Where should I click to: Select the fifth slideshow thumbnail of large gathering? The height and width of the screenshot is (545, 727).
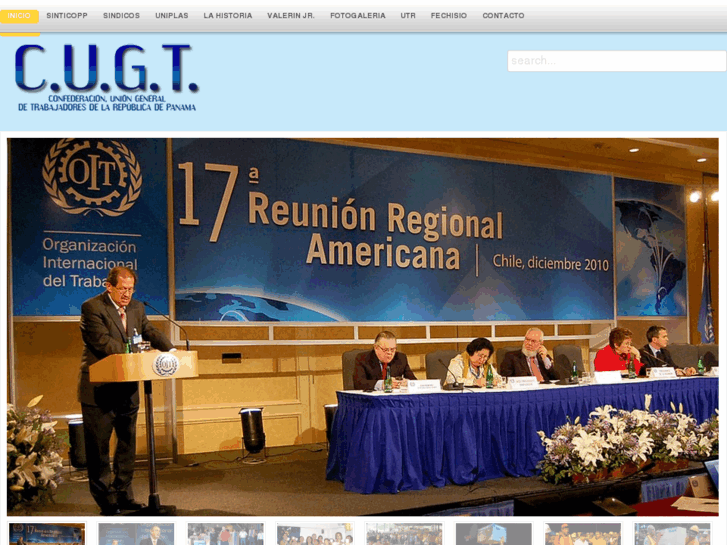[x=404, y=534]
